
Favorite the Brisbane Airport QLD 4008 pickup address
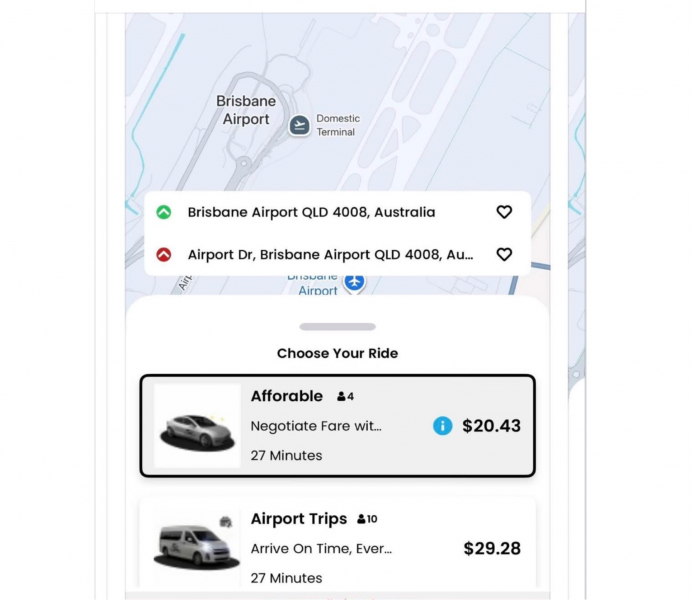504,212
